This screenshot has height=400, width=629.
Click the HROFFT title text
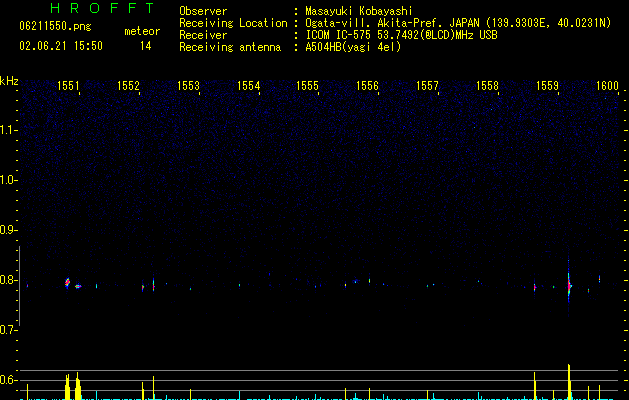103,8
